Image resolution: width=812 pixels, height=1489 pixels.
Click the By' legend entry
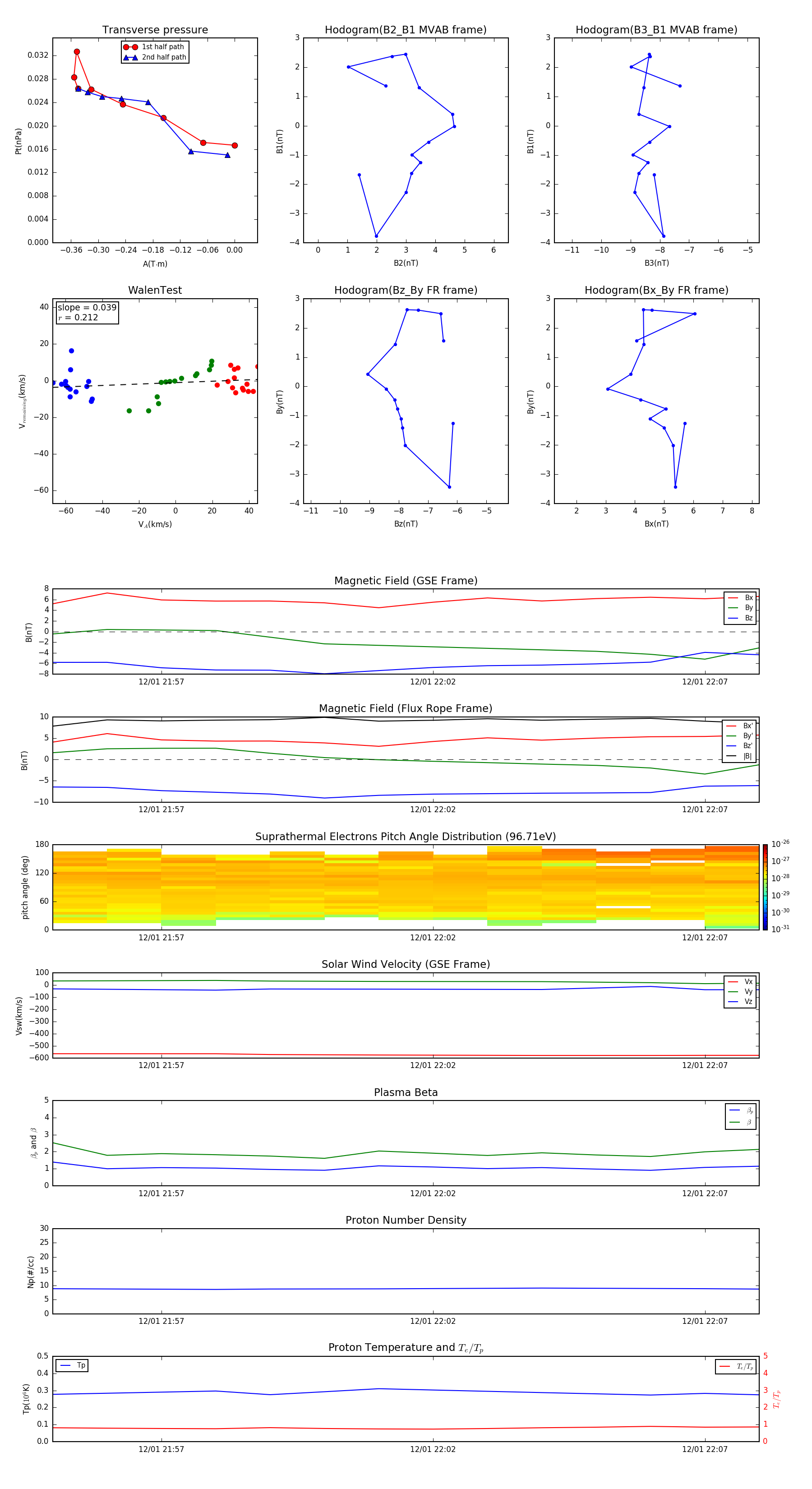740,736
